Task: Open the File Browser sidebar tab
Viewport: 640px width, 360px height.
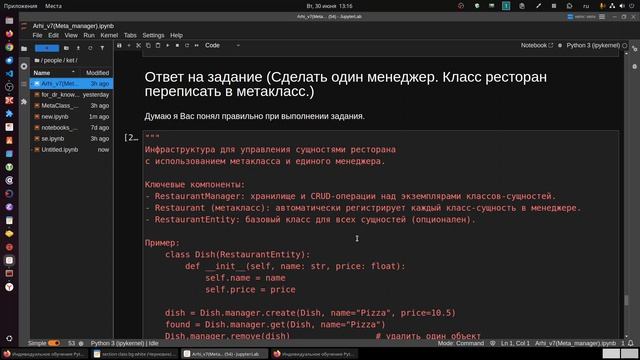Action: point(24,49)
